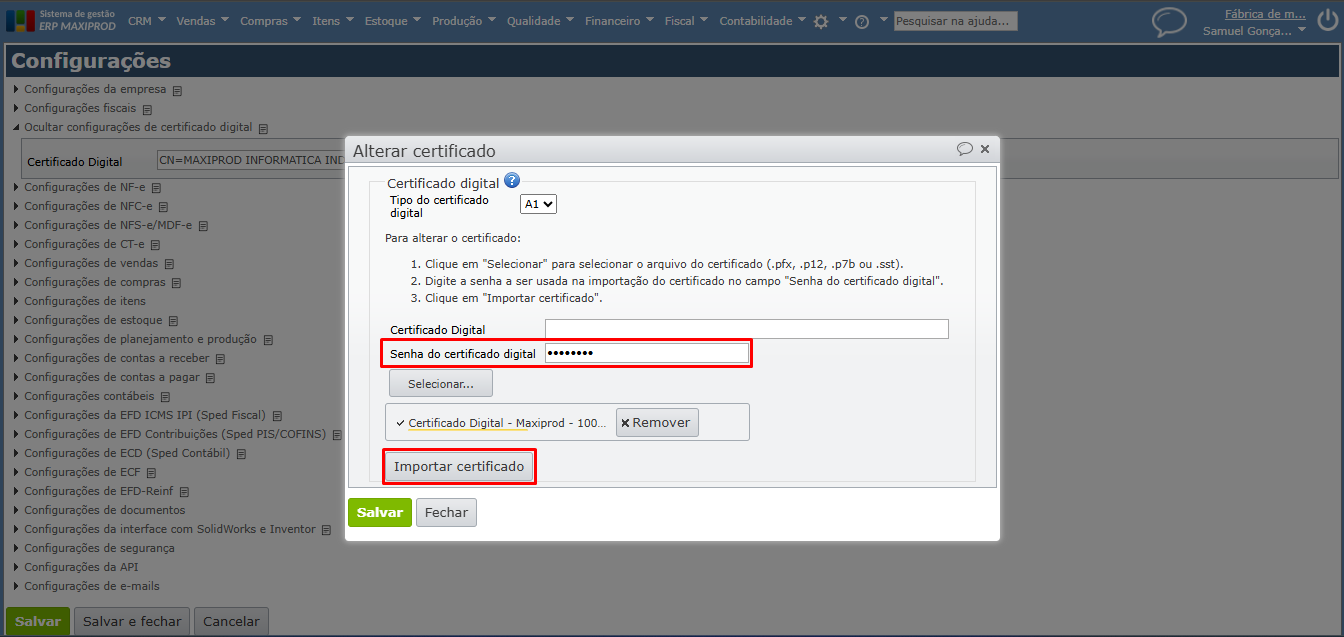Click the Fechar button in dialog
1344x637 pixels.
coord(446,512)
